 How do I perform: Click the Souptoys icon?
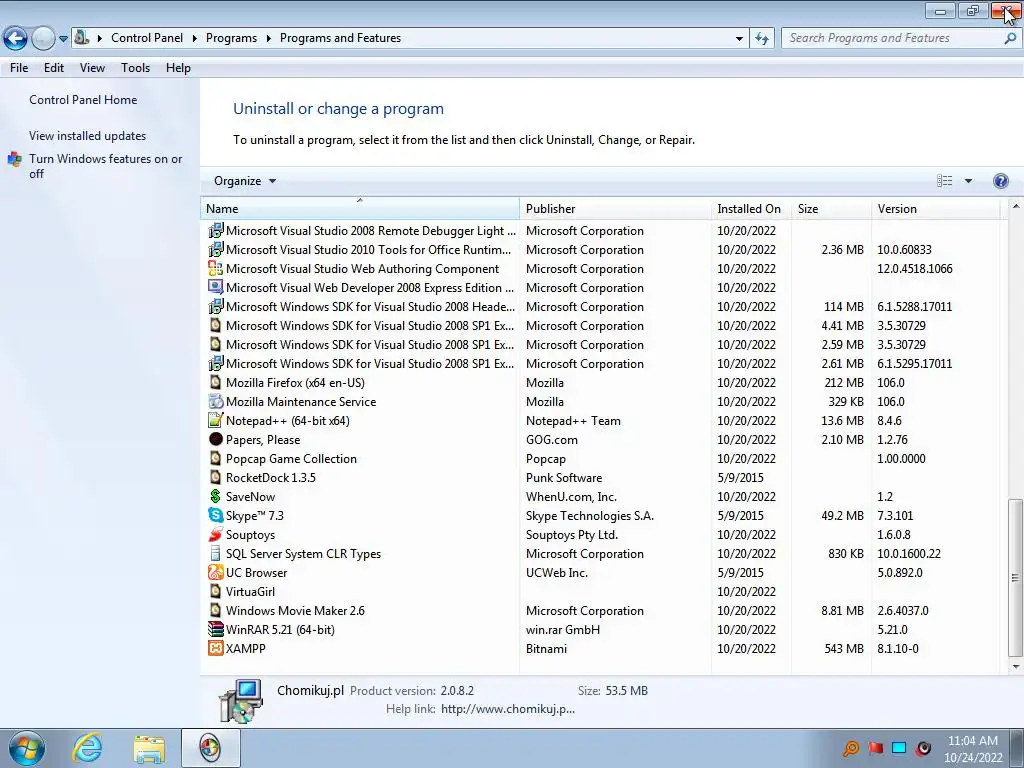point(216,534)
